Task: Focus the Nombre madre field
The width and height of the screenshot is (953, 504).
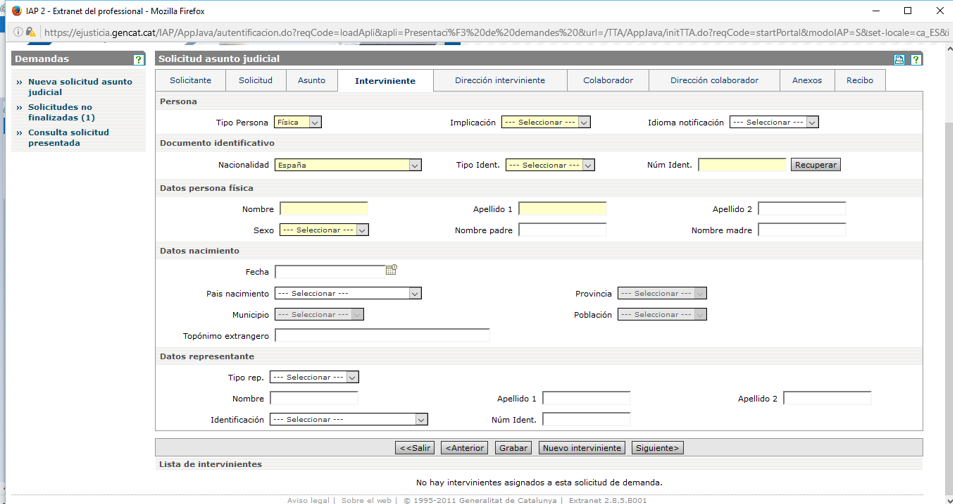Action: 802,230
